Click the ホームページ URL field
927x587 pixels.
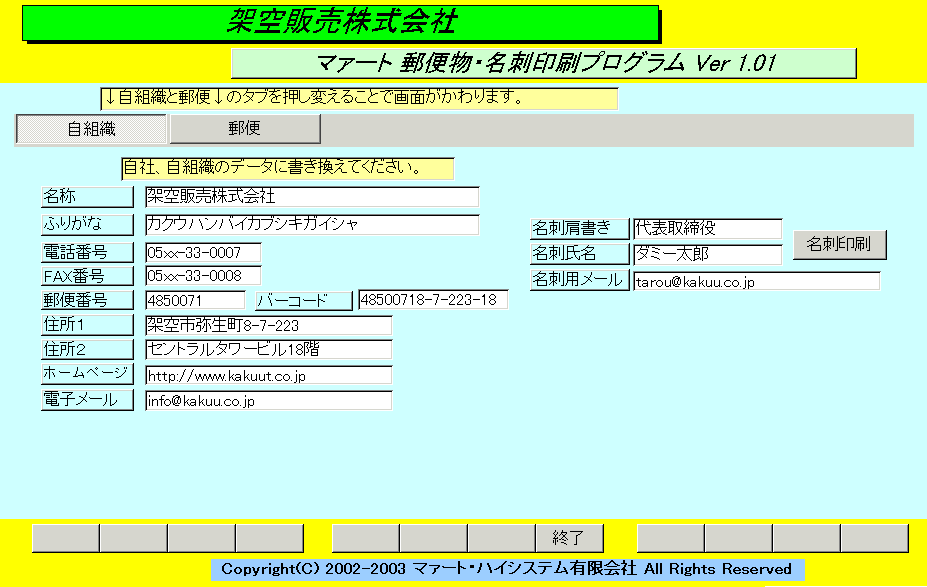(x=268, y=375)
